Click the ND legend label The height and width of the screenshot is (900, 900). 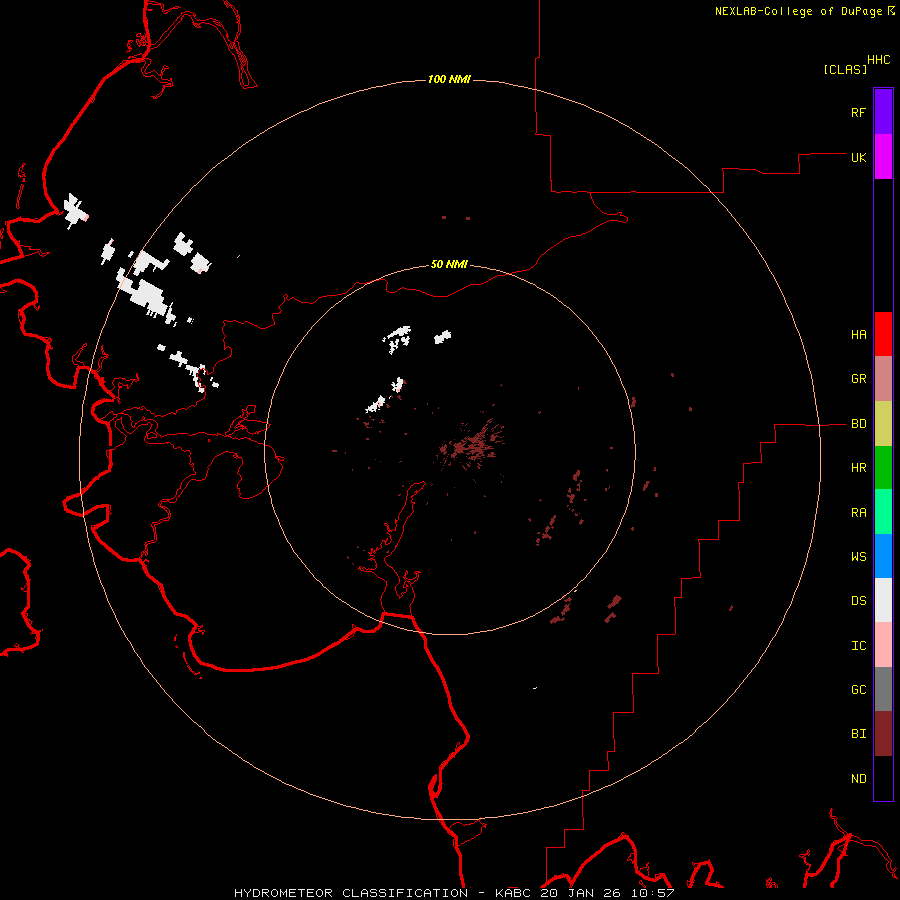pos(858,778)
